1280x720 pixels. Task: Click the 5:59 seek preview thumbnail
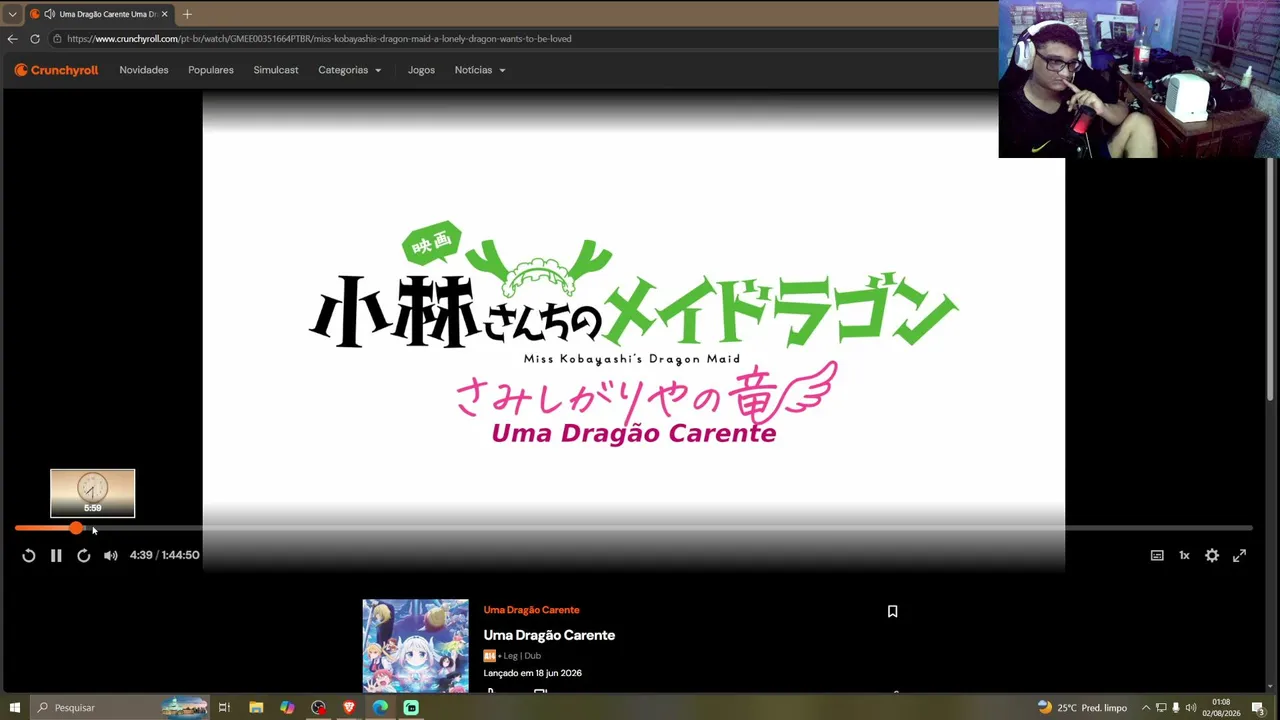tap(92, 493)
